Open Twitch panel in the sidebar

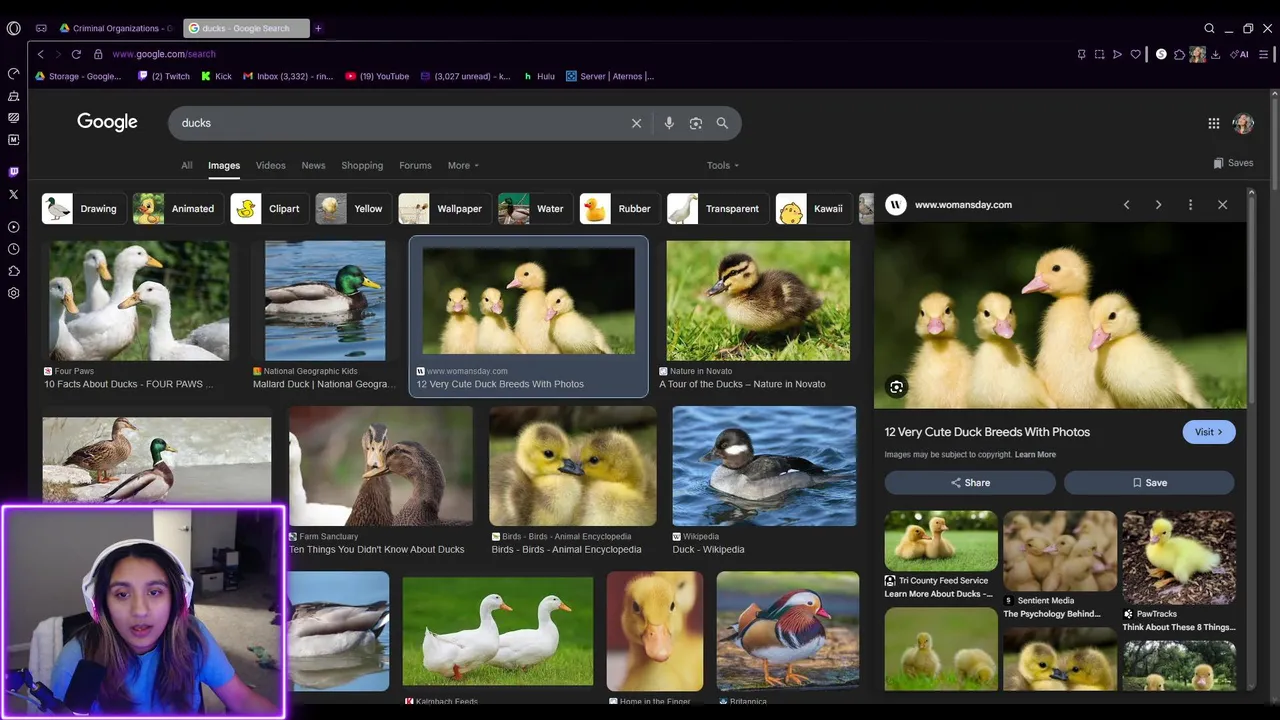[x=14, y=172]
